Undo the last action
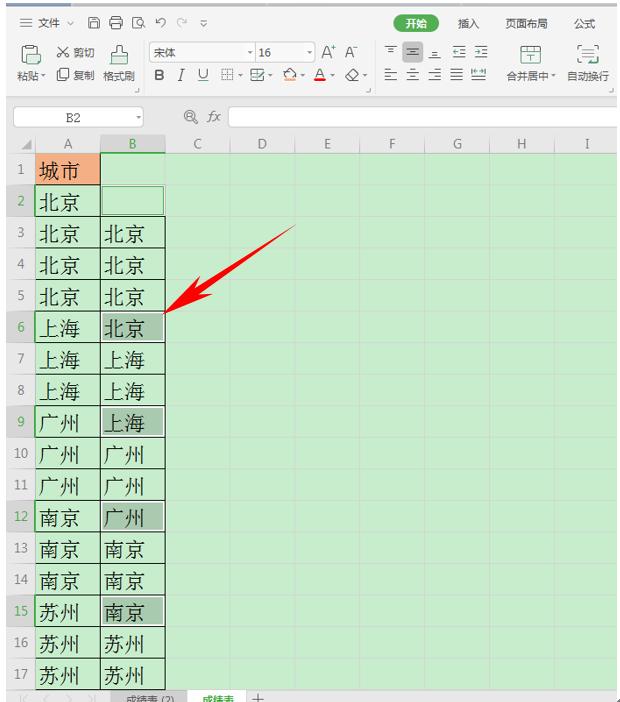The image size is (620, 702). 160,23
